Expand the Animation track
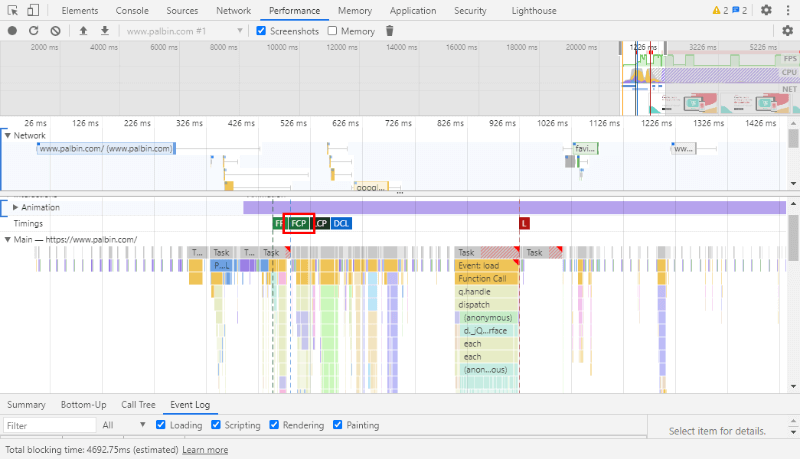Viewport: 800px width, 459px height. tap(15, 207)
